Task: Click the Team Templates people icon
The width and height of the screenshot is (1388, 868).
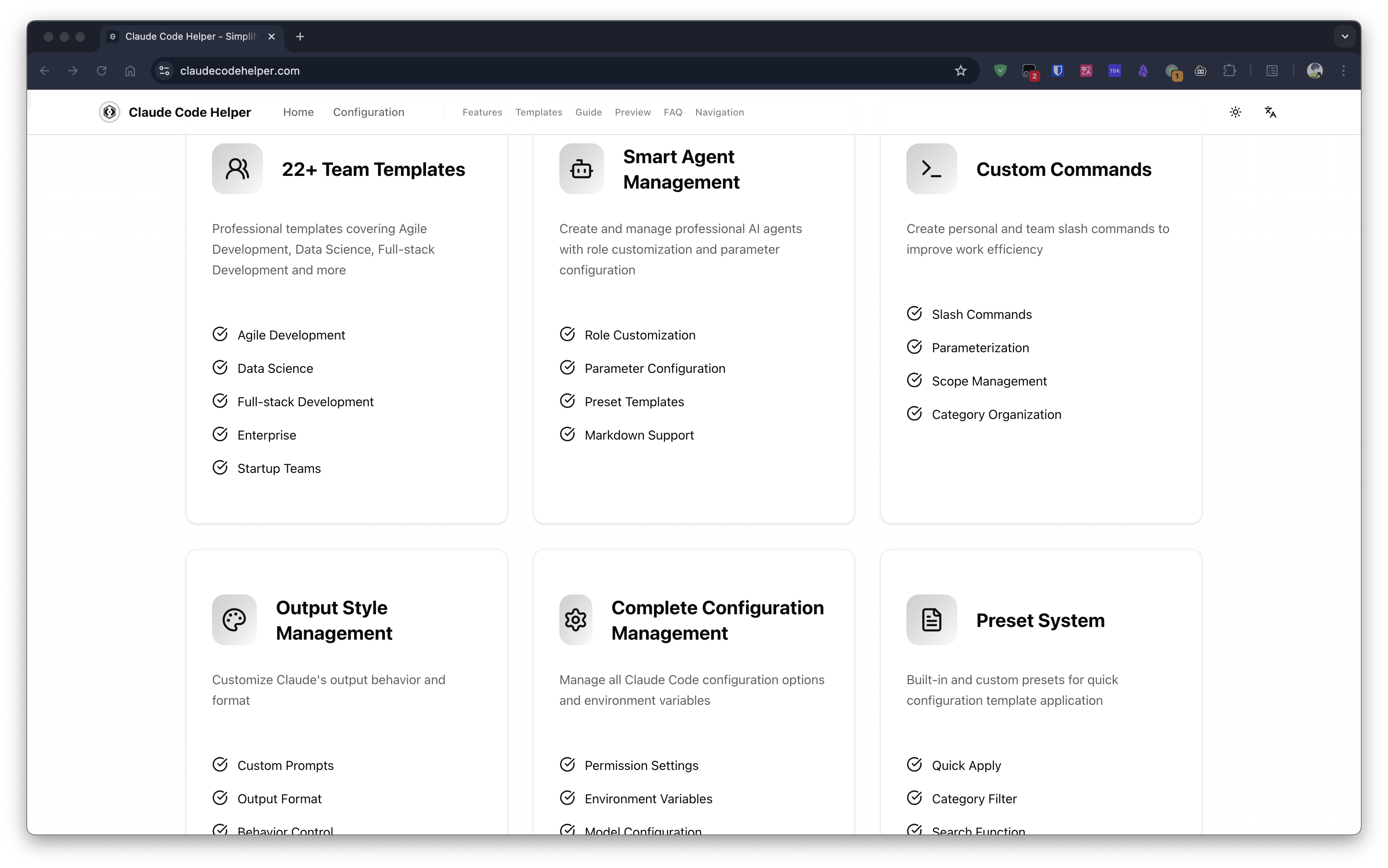Action: pos(237,169)
